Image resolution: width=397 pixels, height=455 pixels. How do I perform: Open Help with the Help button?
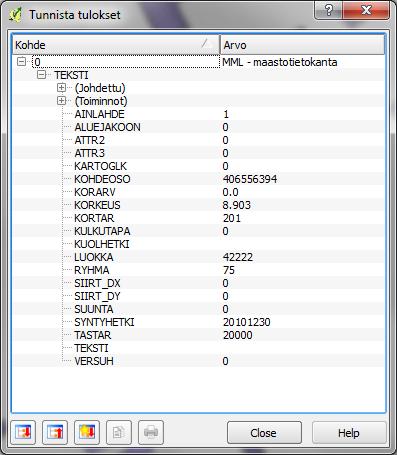click(x=349, y=433)
